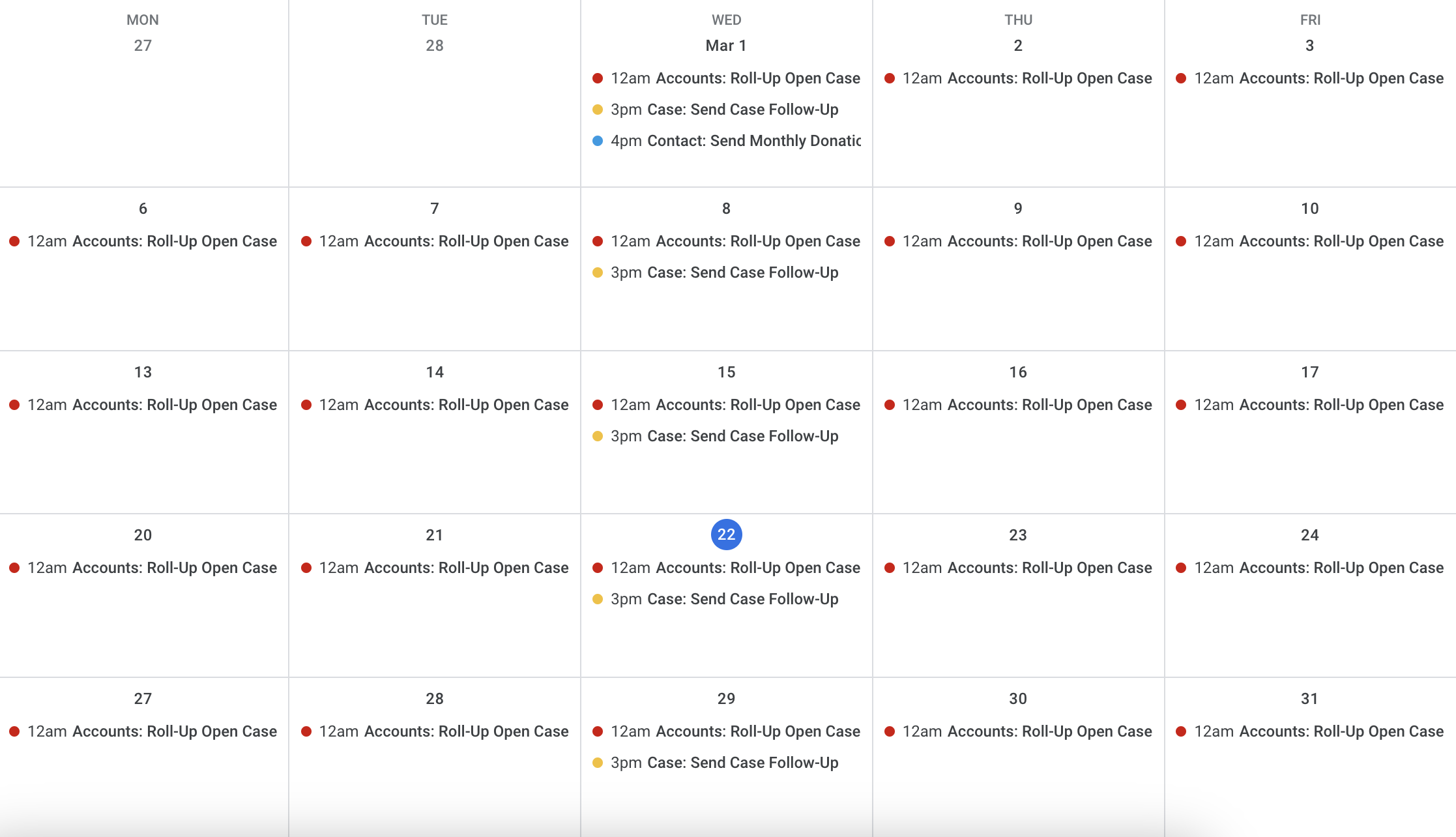Open the 12am Accounts event on Friday 3
The height and width of the screenshot is (837, 1456).
tap(1310, 78)
